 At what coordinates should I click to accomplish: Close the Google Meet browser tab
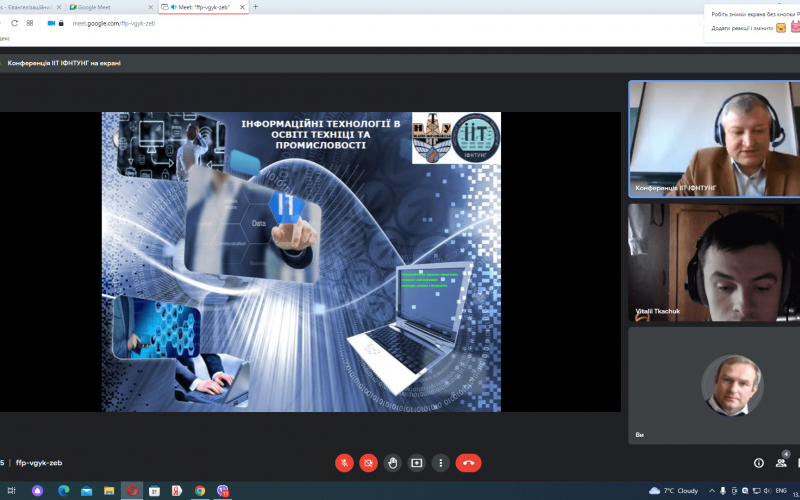pos(150,7)
